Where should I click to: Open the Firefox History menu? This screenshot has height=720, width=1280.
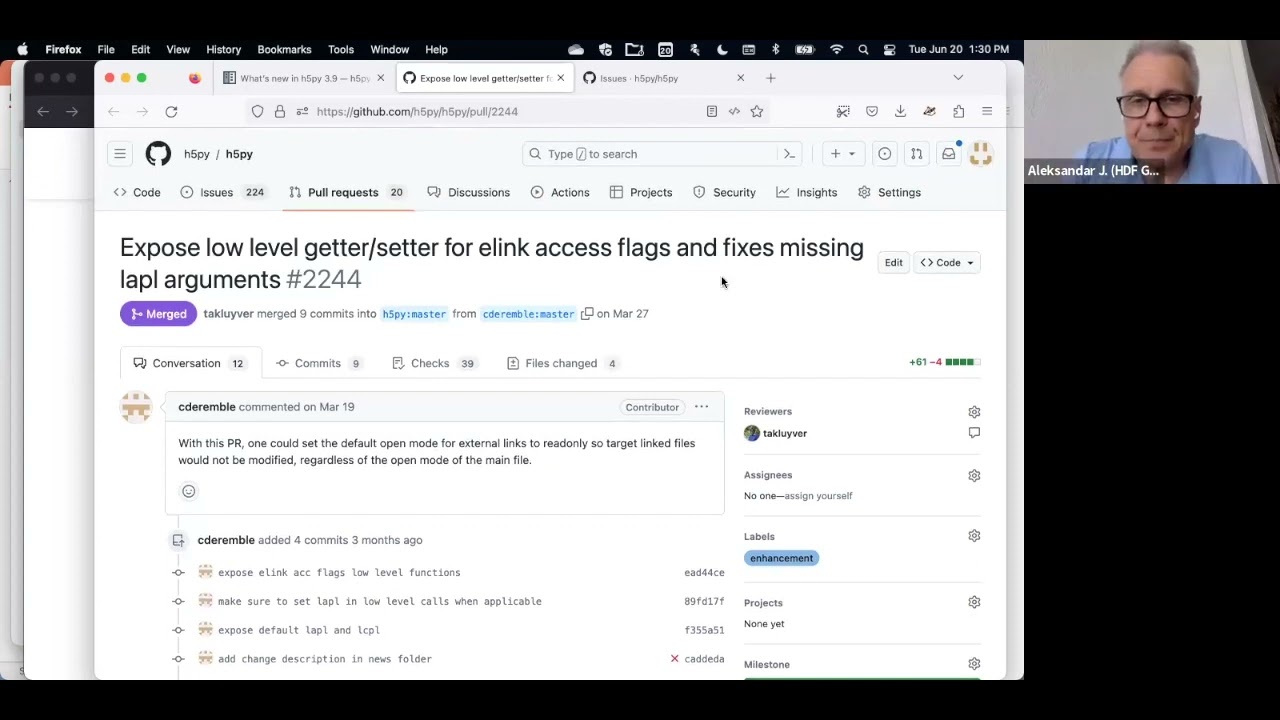223,49
